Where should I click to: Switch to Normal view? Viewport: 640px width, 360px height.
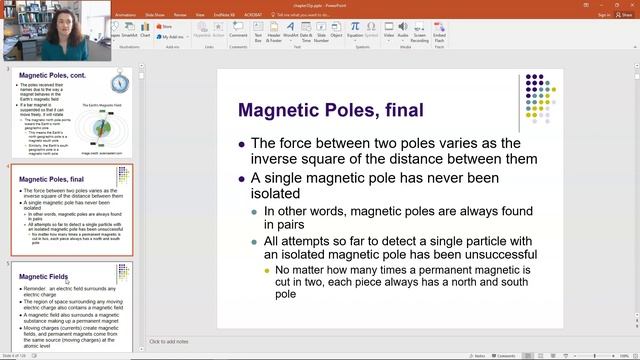tap(528, 356)
